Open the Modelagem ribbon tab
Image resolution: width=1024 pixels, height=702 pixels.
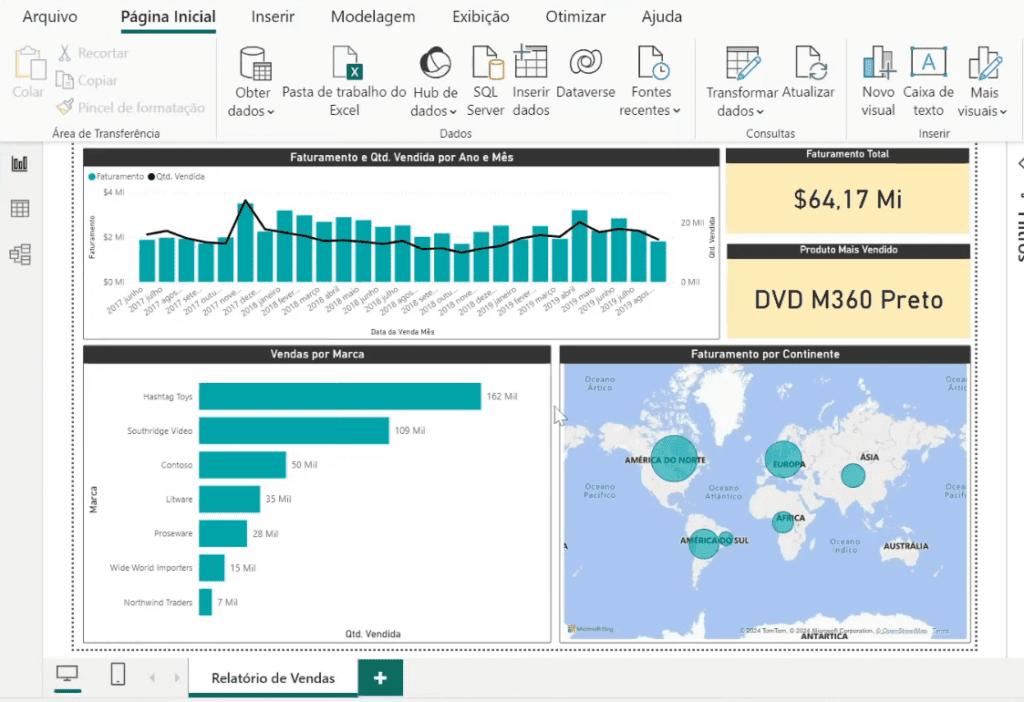pos(373,16)
